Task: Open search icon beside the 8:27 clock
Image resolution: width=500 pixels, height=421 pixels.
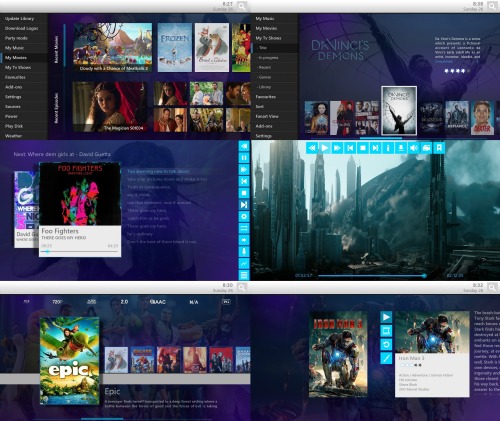Action: [242, 6]
